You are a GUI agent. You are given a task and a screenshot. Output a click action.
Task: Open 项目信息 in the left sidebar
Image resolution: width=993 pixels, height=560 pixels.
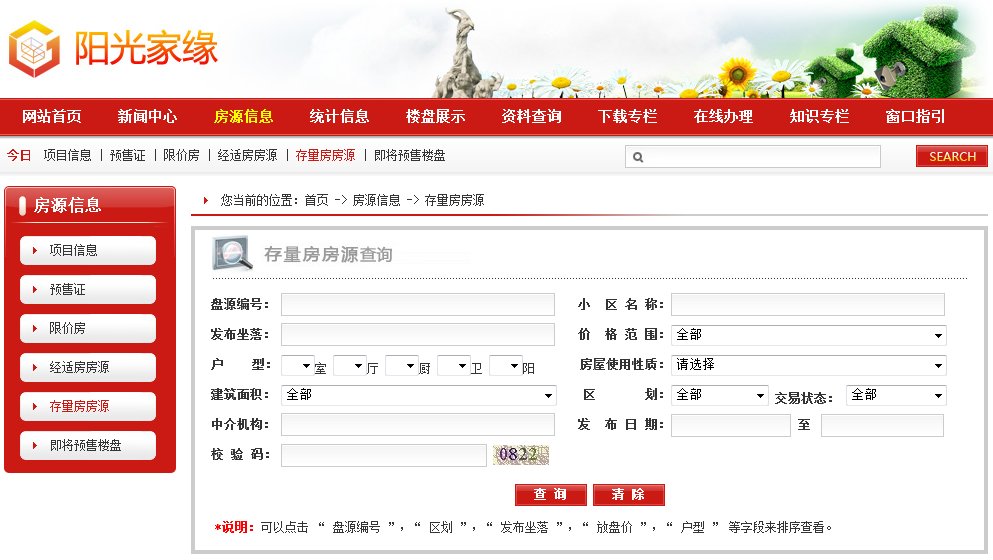(x=88, y=250)
